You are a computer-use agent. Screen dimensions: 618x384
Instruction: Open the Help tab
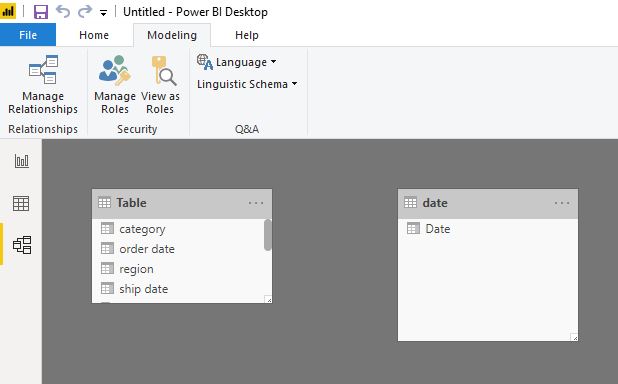(247, 35)
